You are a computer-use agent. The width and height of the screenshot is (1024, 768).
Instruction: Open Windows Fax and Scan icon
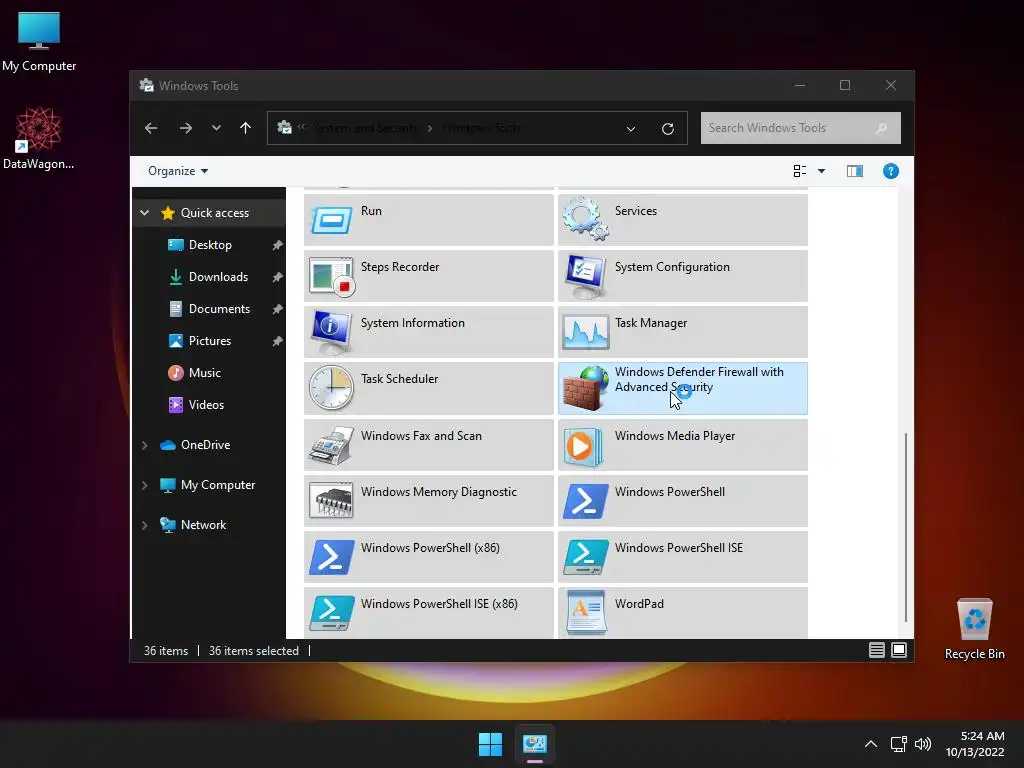click(x=332, y=445)
